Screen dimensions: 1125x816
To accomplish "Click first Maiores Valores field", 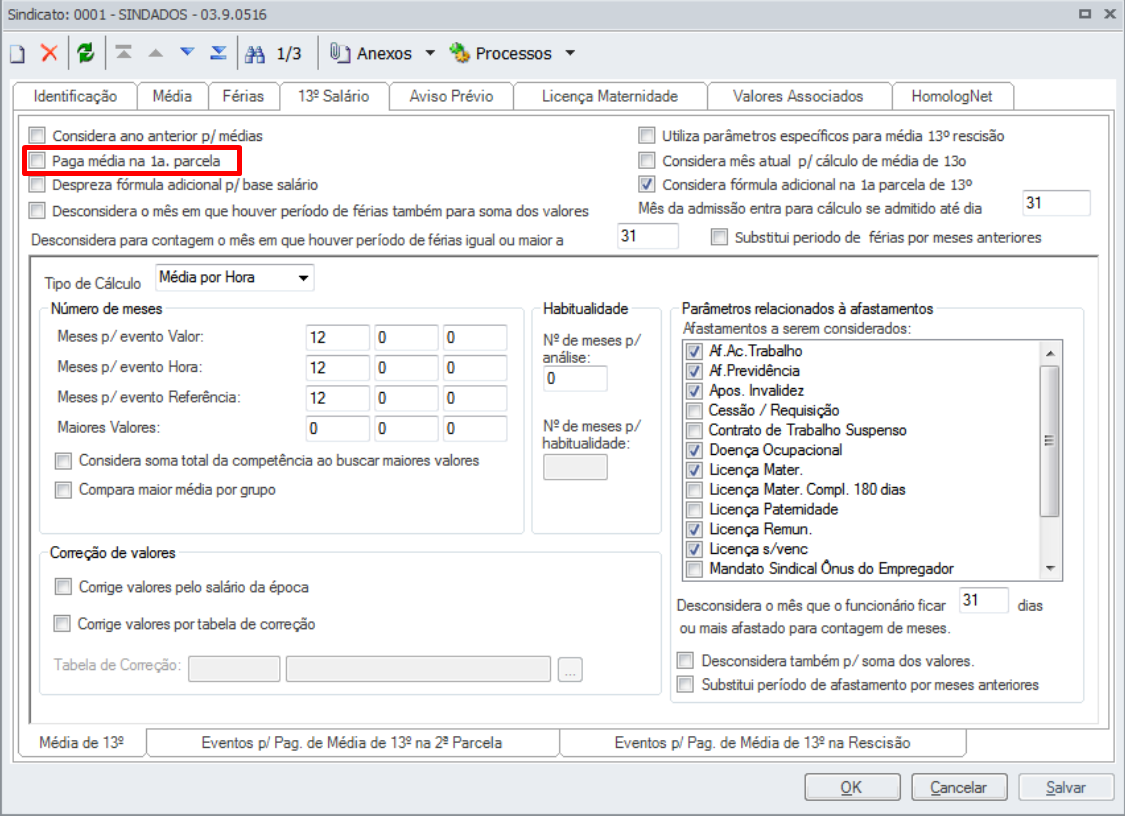I will (337, 428).
